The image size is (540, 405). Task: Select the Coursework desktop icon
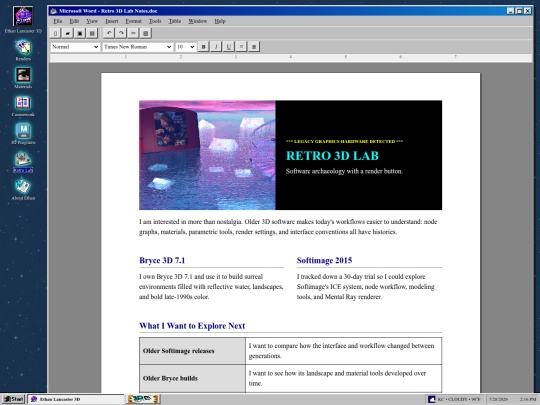click(23, 106)
